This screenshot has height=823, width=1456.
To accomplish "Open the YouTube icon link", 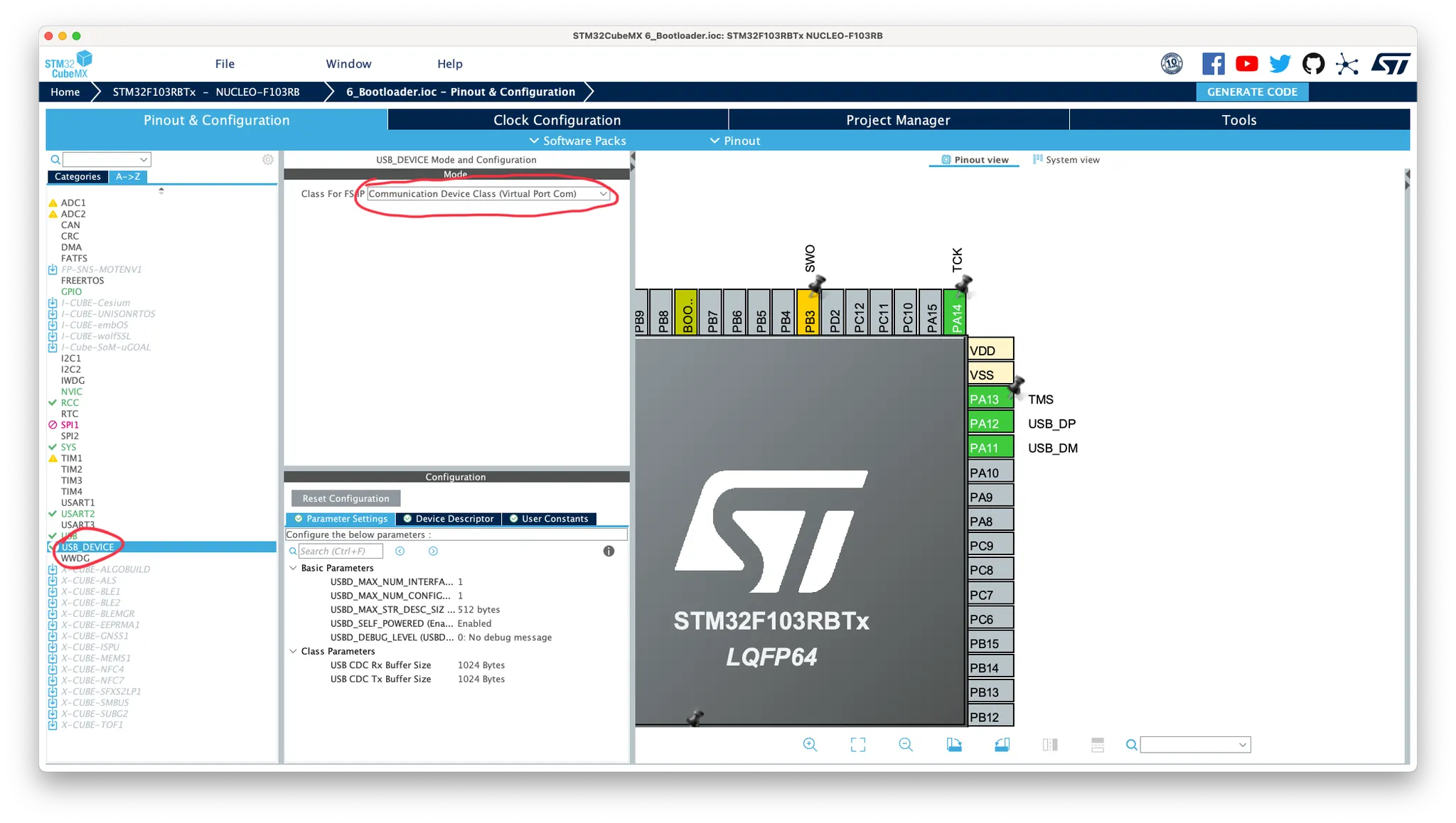I will click(x=1246, y=64).
